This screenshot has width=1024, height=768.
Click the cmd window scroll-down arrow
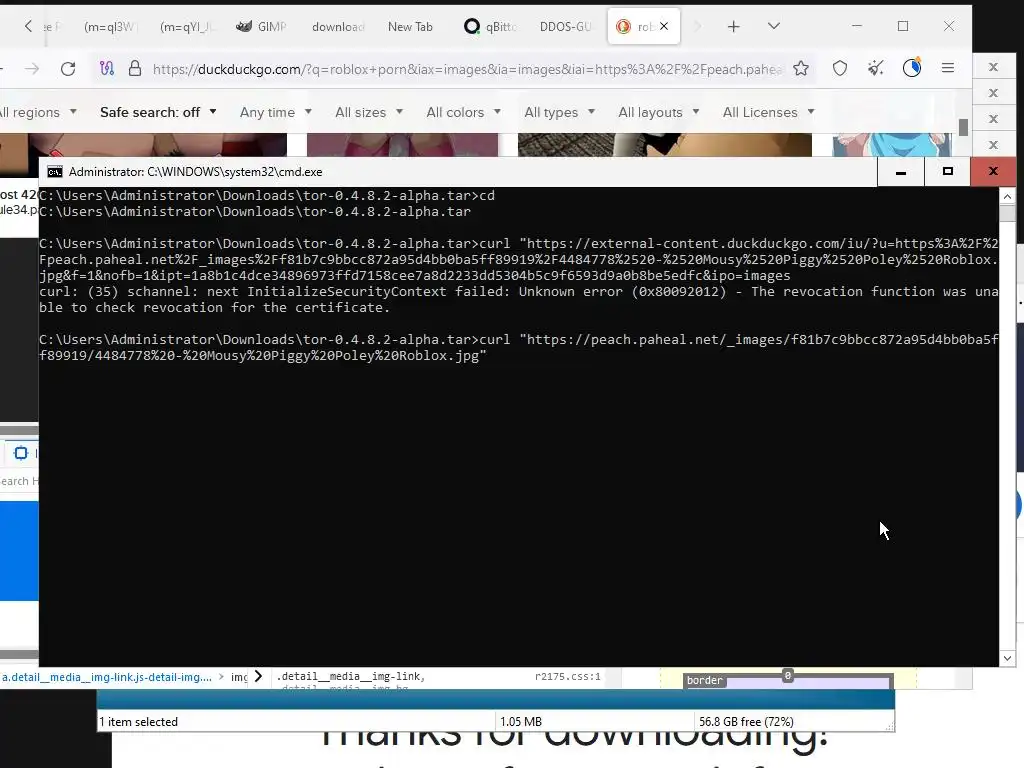1007,658
